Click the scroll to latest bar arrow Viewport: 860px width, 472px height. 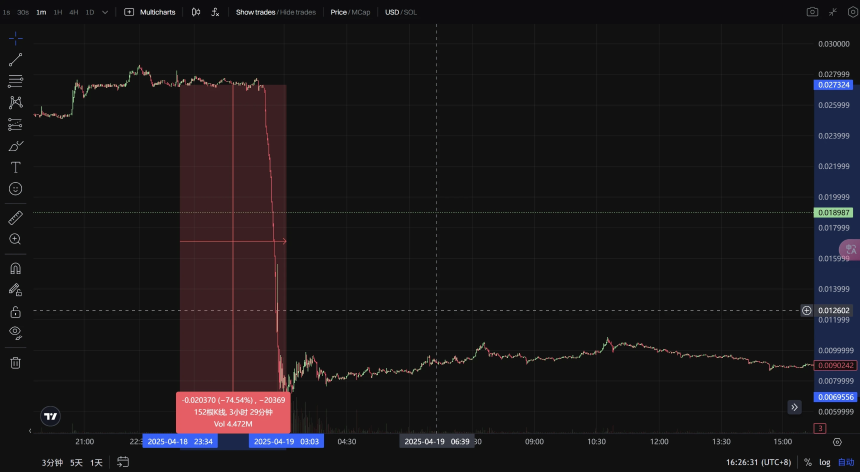(x=794, y=407)
